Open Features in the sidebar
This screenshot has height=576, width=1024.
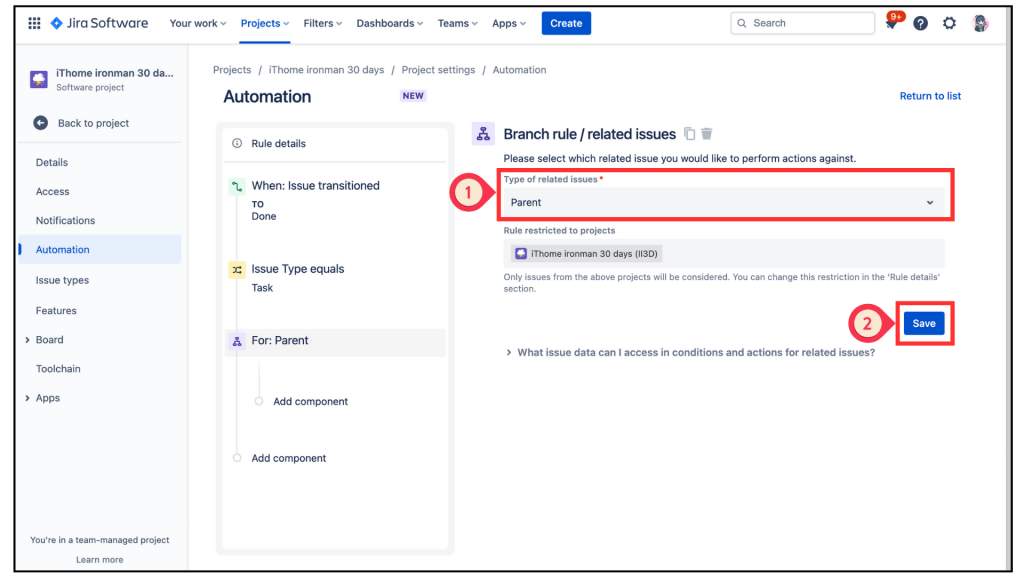coord(56,310)
